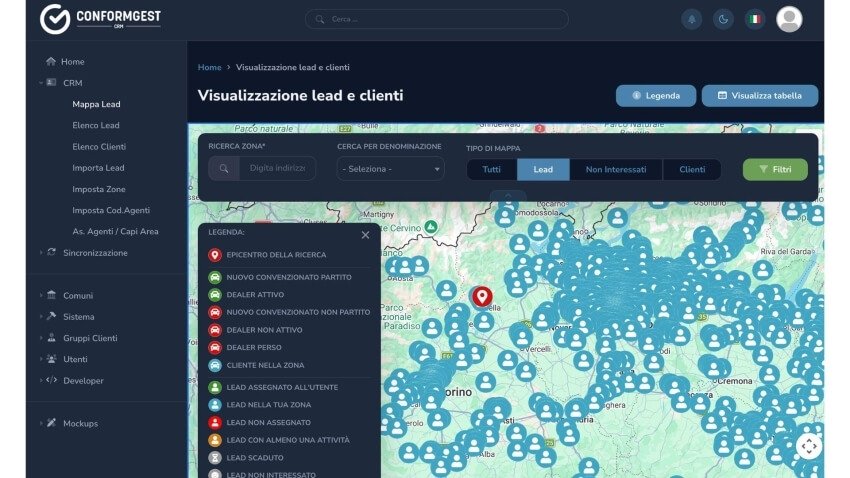
Task: Click the Epicentro della ricerca legend icon
Action: 215,255
